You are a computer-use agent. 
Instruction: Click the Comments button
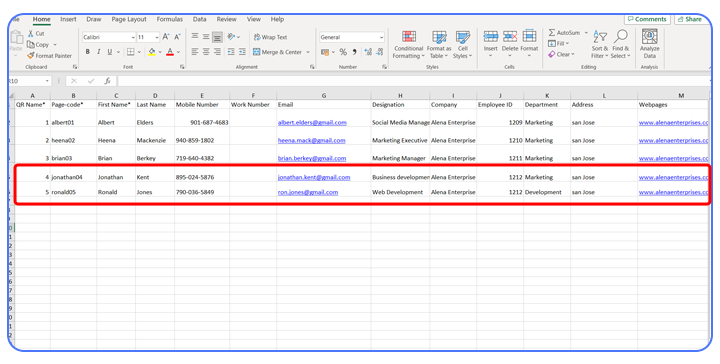click(x=647, y=19)
